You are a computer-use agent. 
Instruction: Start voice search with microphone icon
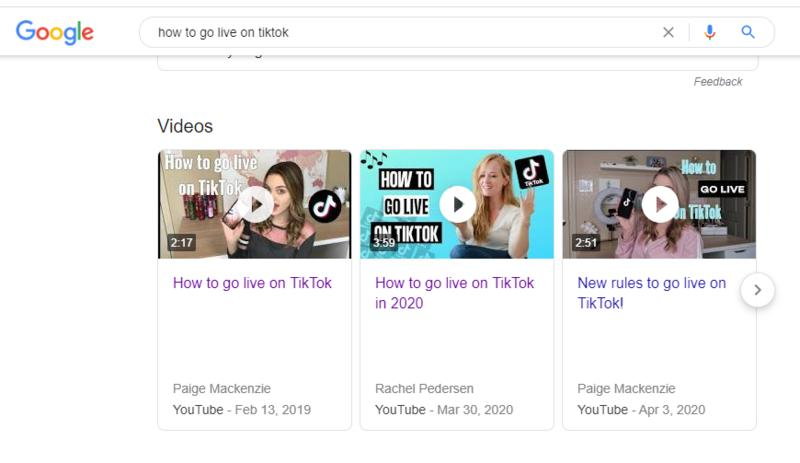tap(709, 32)
